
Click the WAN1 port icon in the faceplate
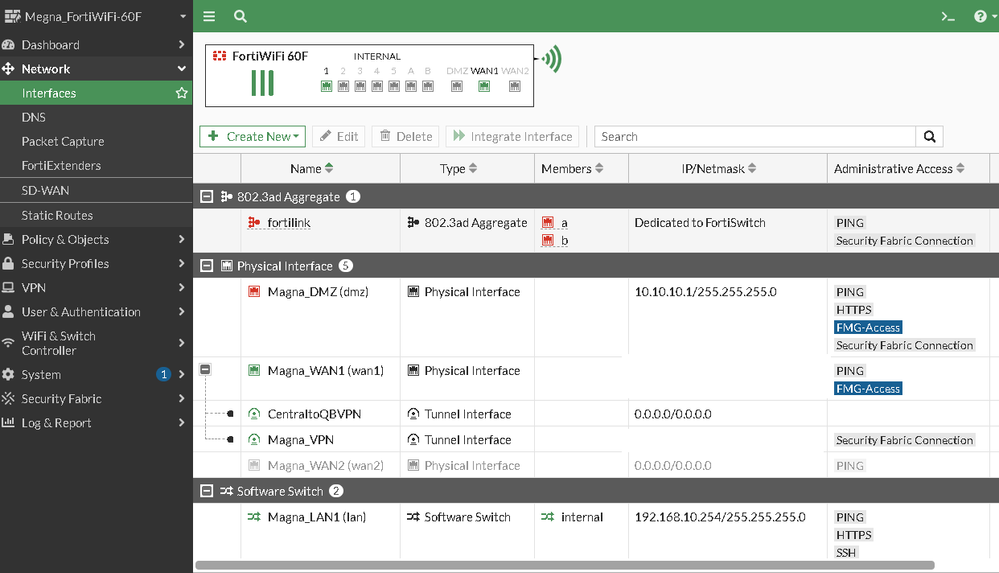484,86
